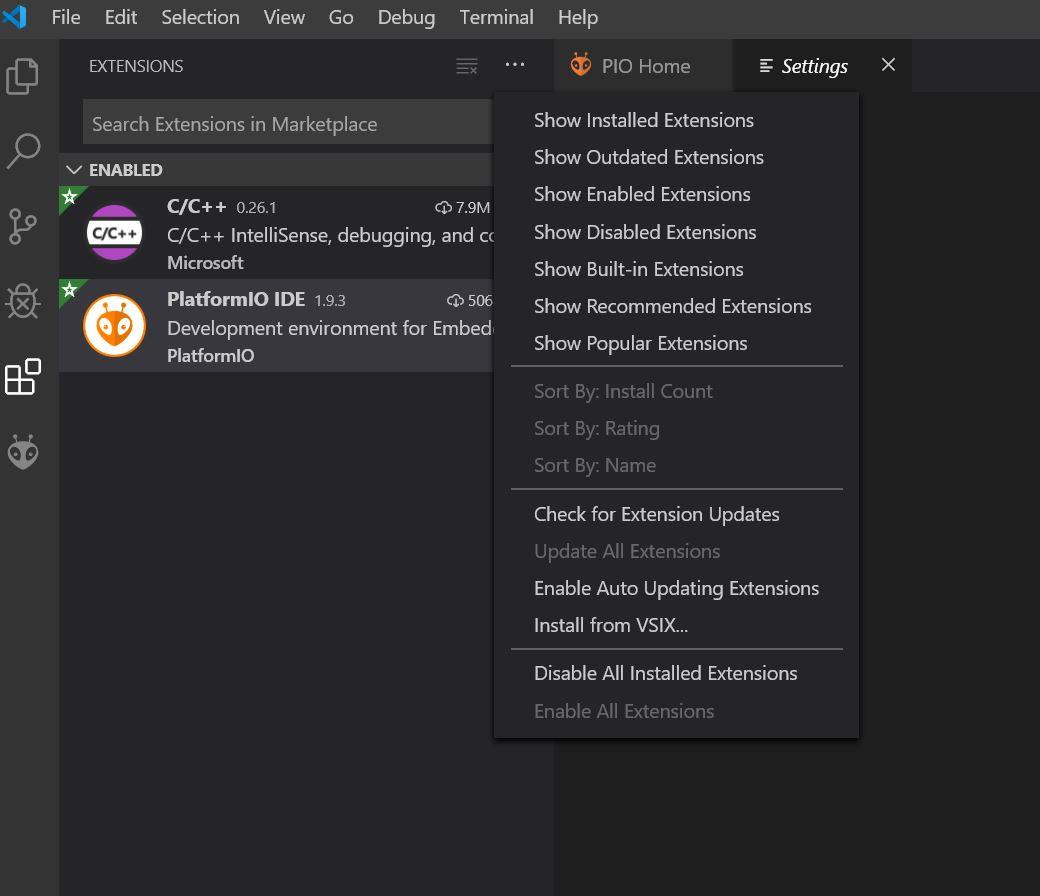Click the 7.9M download count
This screenshot has width=1040, height=896.
point(463,208)
